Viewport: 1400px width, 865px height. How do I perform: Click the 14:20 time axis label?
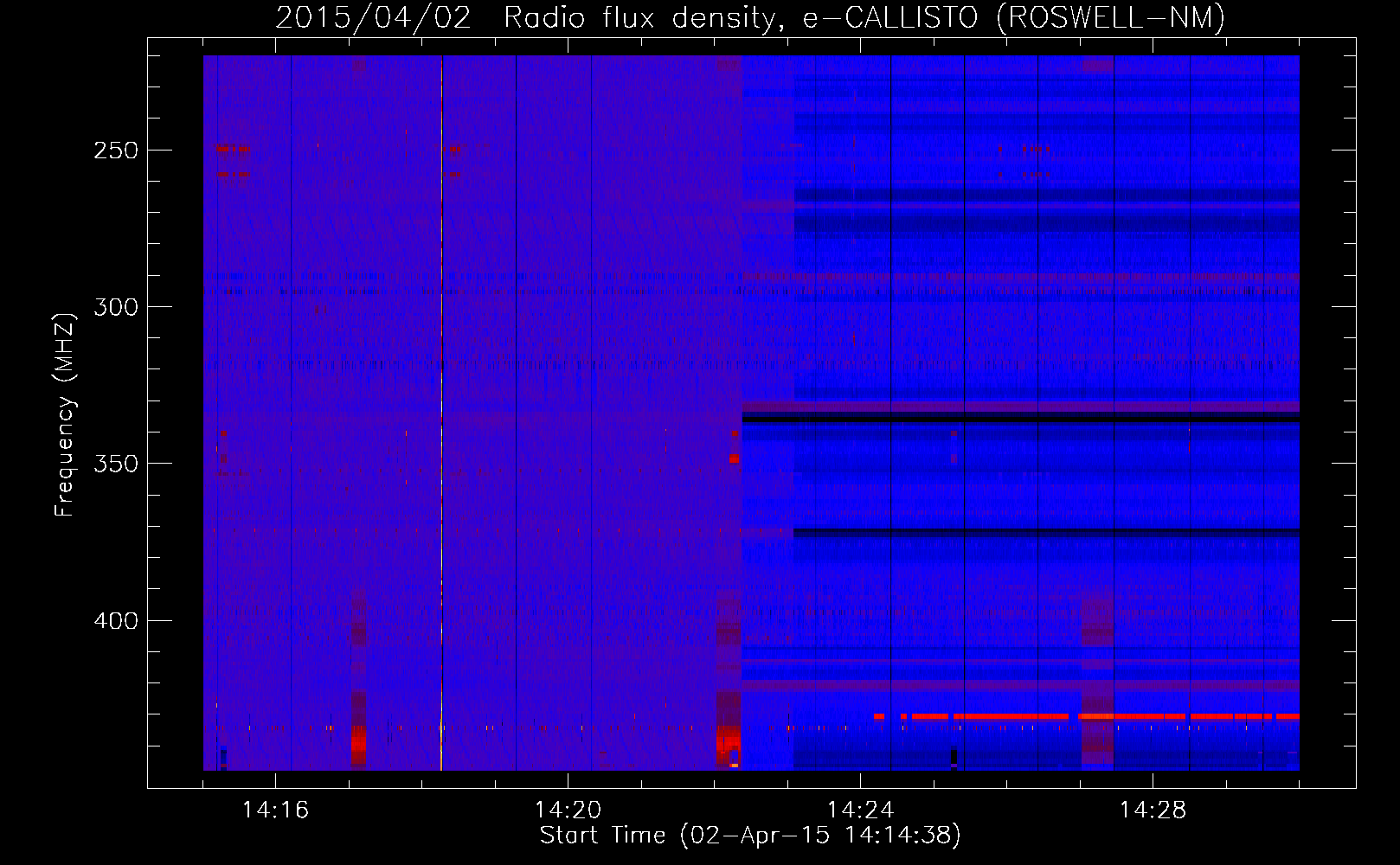click(568, 811)
